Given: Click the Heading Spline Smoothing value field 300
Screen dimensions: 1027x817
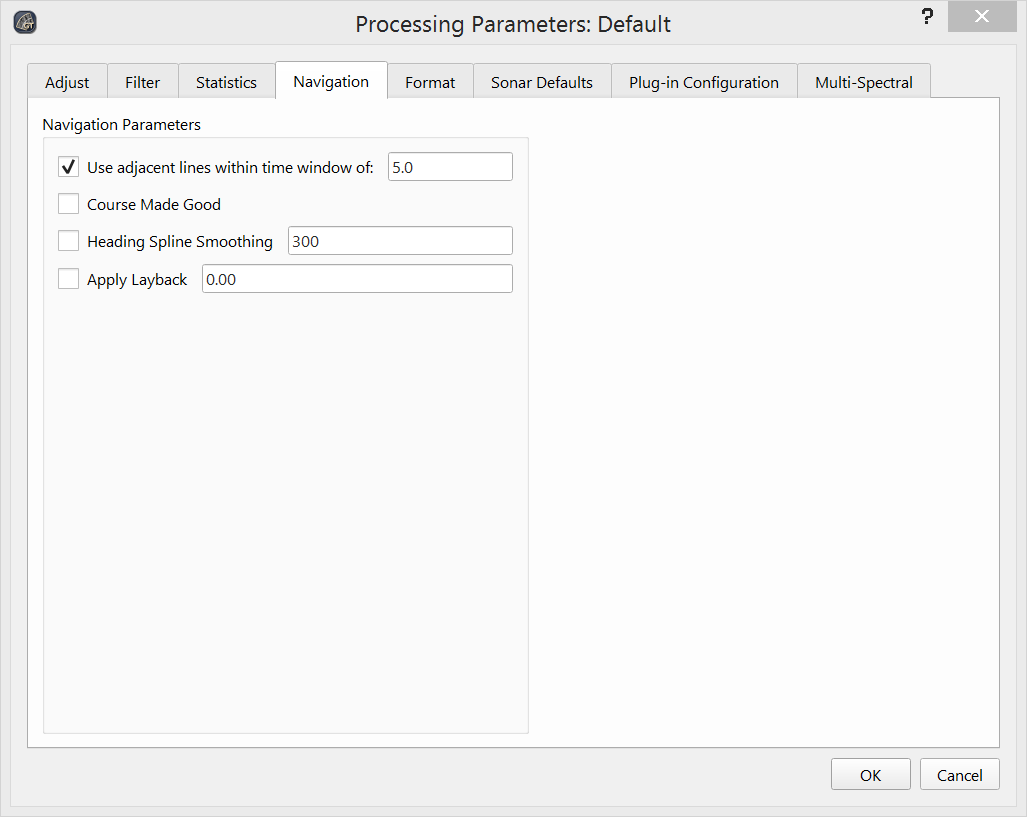Looking at the screenshot, I should (400, 240).
